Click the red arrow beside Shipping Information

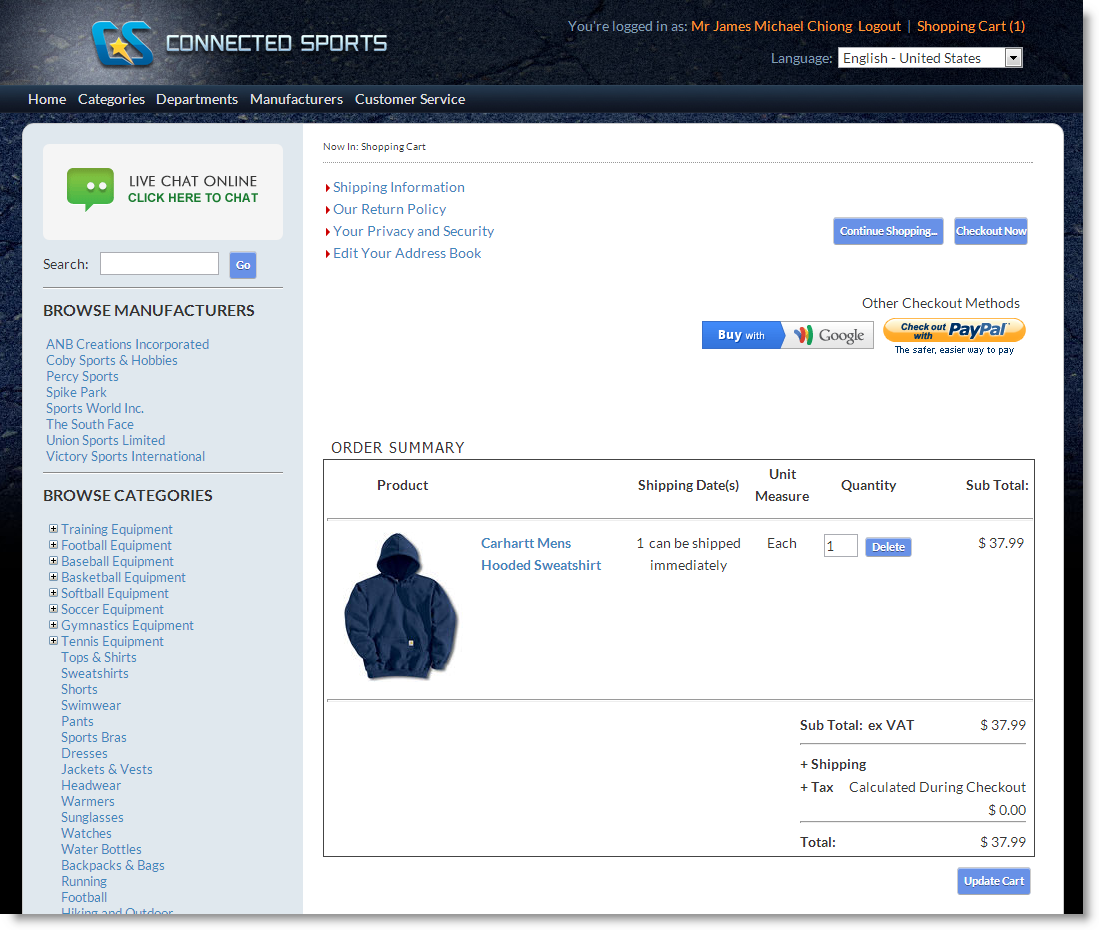(x=327, y=188)
